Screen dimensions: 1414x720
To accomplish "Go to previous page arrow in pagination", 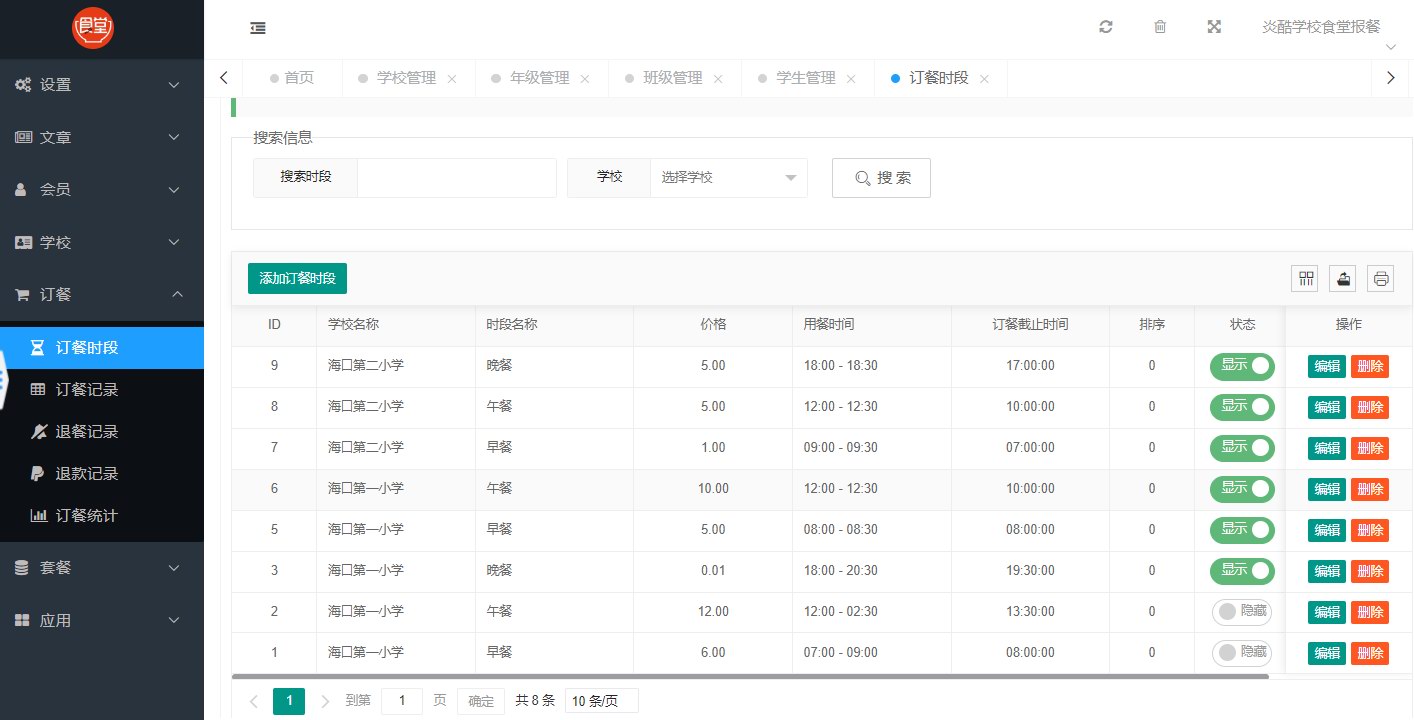I will click(x=254, y=701).
